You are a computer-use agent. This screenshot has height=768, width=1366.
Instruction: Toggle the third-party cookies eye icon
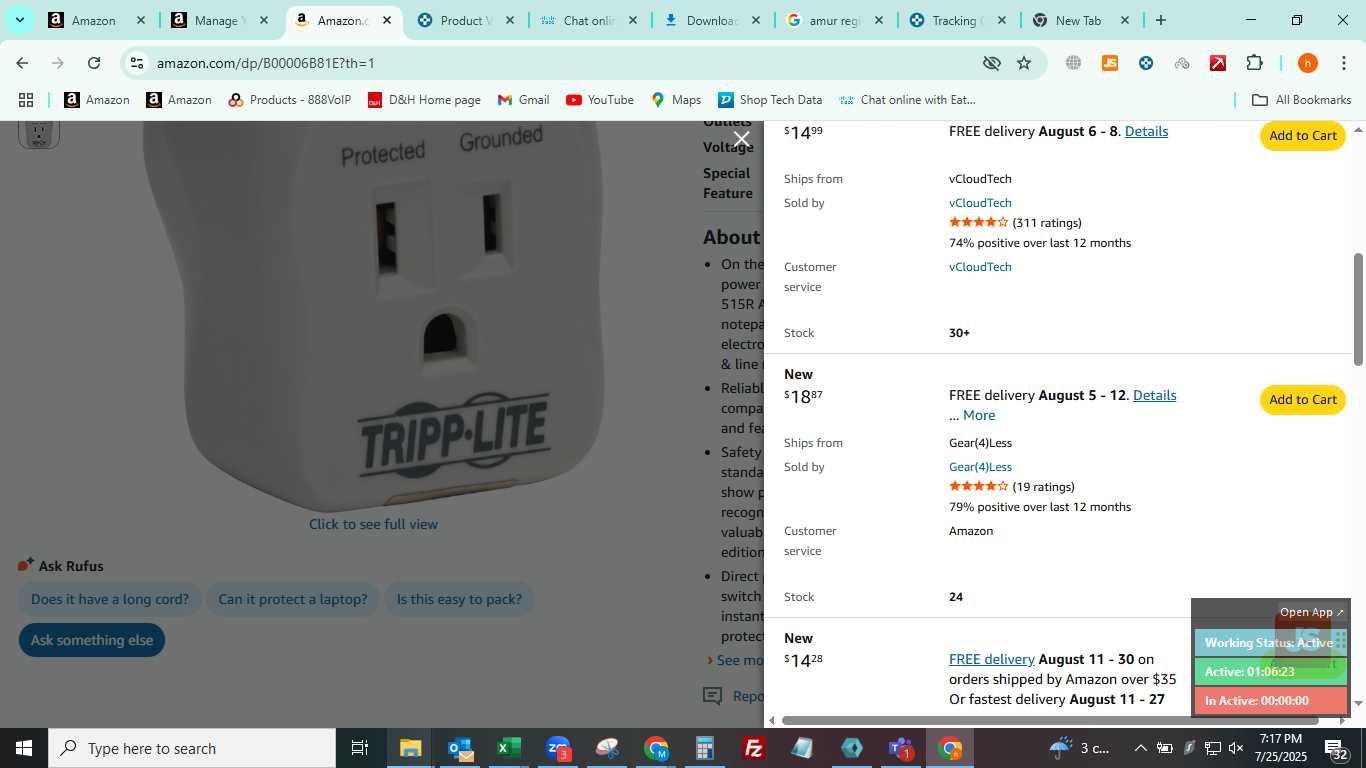coord(991,63)
